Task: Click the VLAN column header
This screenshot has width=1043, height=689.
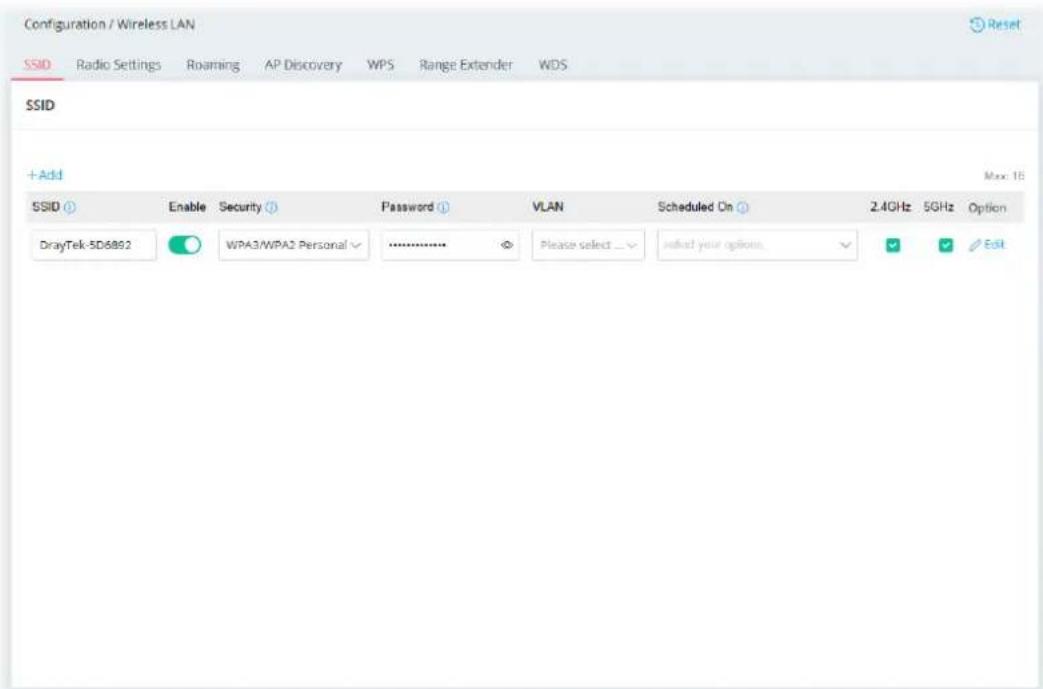Action: coord(547,207)
